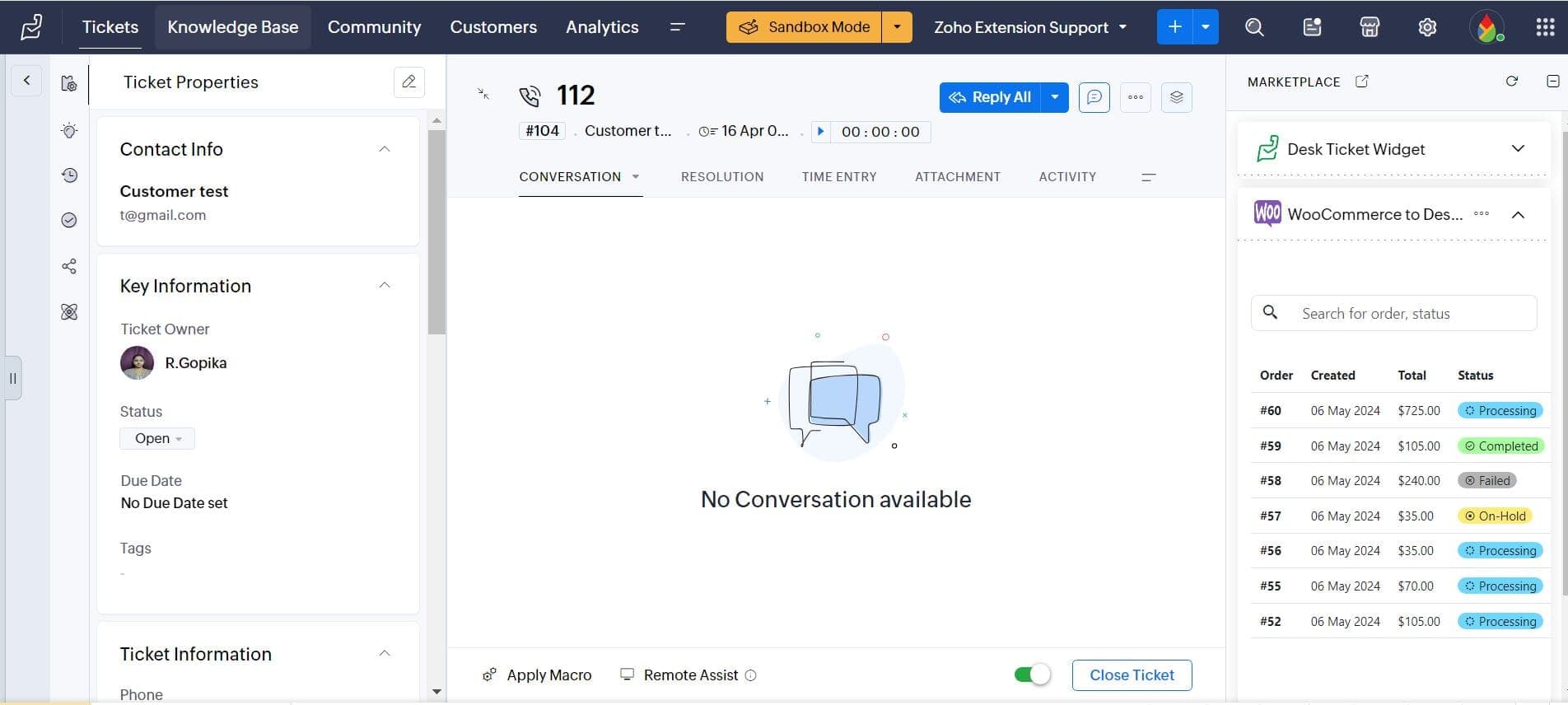Click the edit pencil in Ticket Properties
This screenshot has height=705, width=1568.
pos(408,82)
